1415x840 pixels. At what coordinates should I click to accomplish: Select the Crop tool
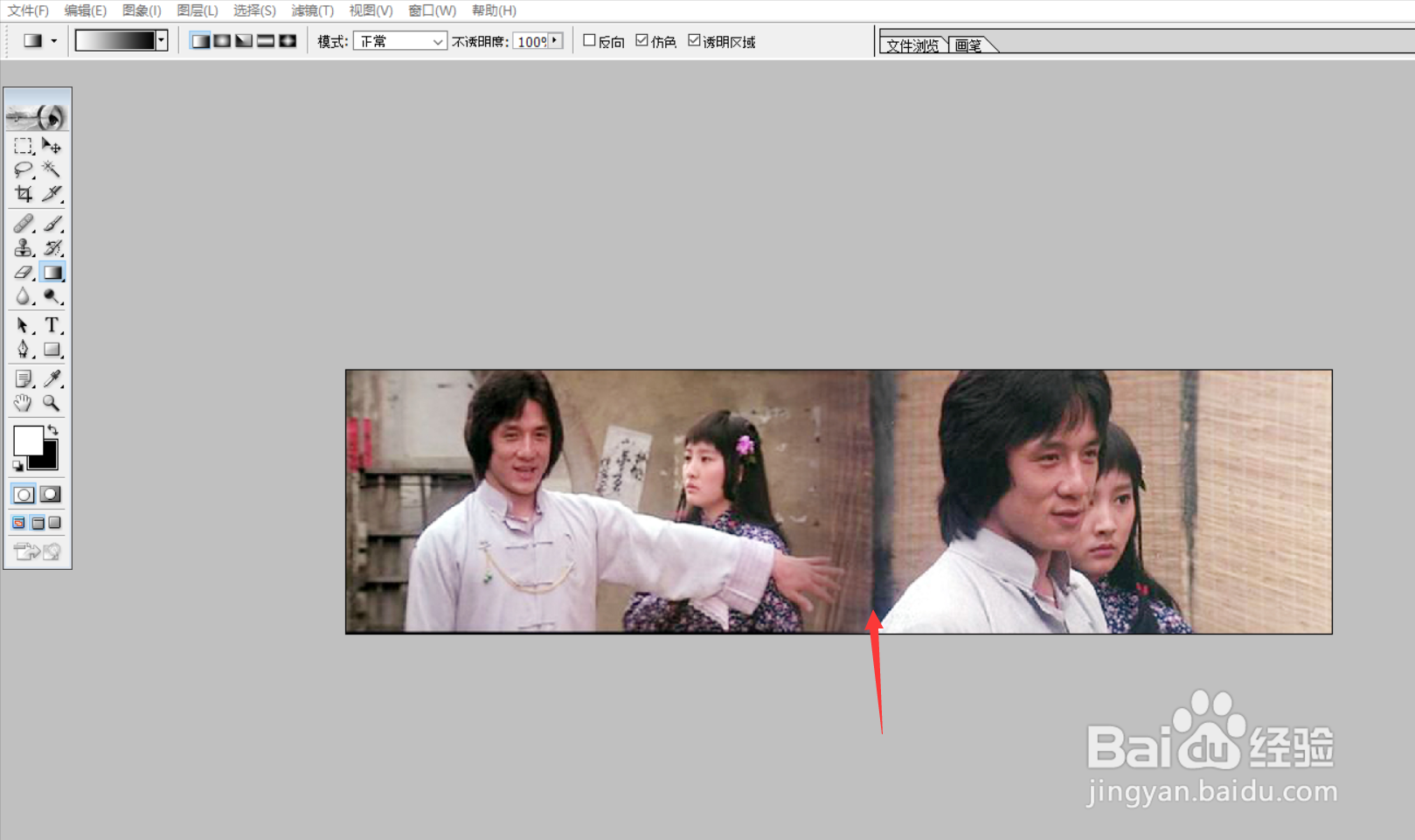(24, 193)
